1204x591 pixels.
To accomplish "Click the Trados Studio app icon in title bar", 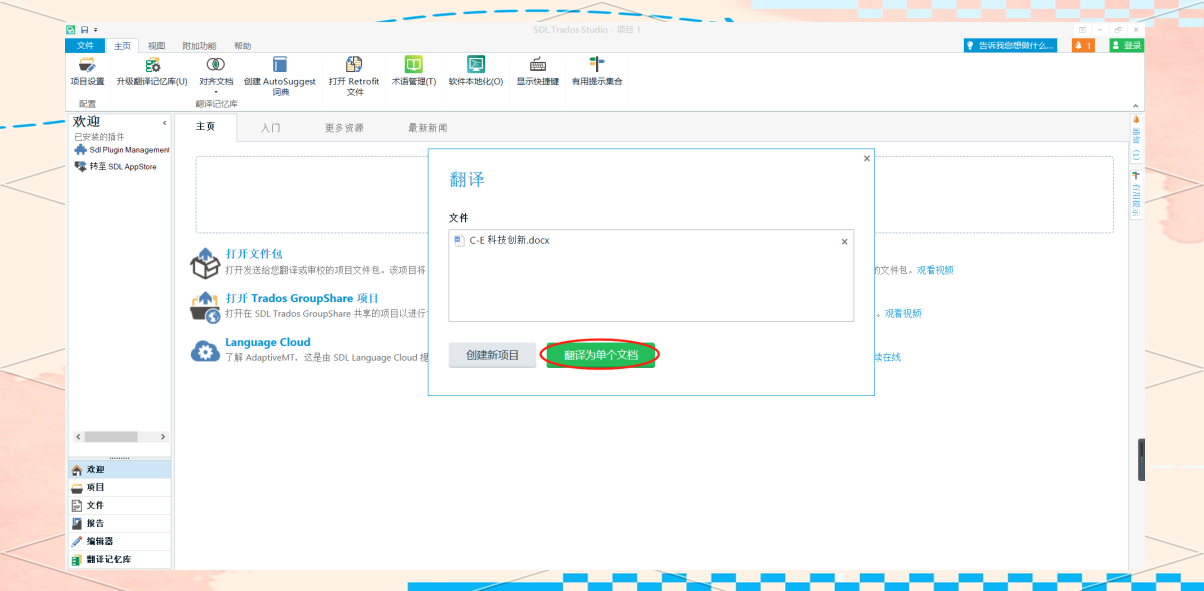I will click(71, 30).
